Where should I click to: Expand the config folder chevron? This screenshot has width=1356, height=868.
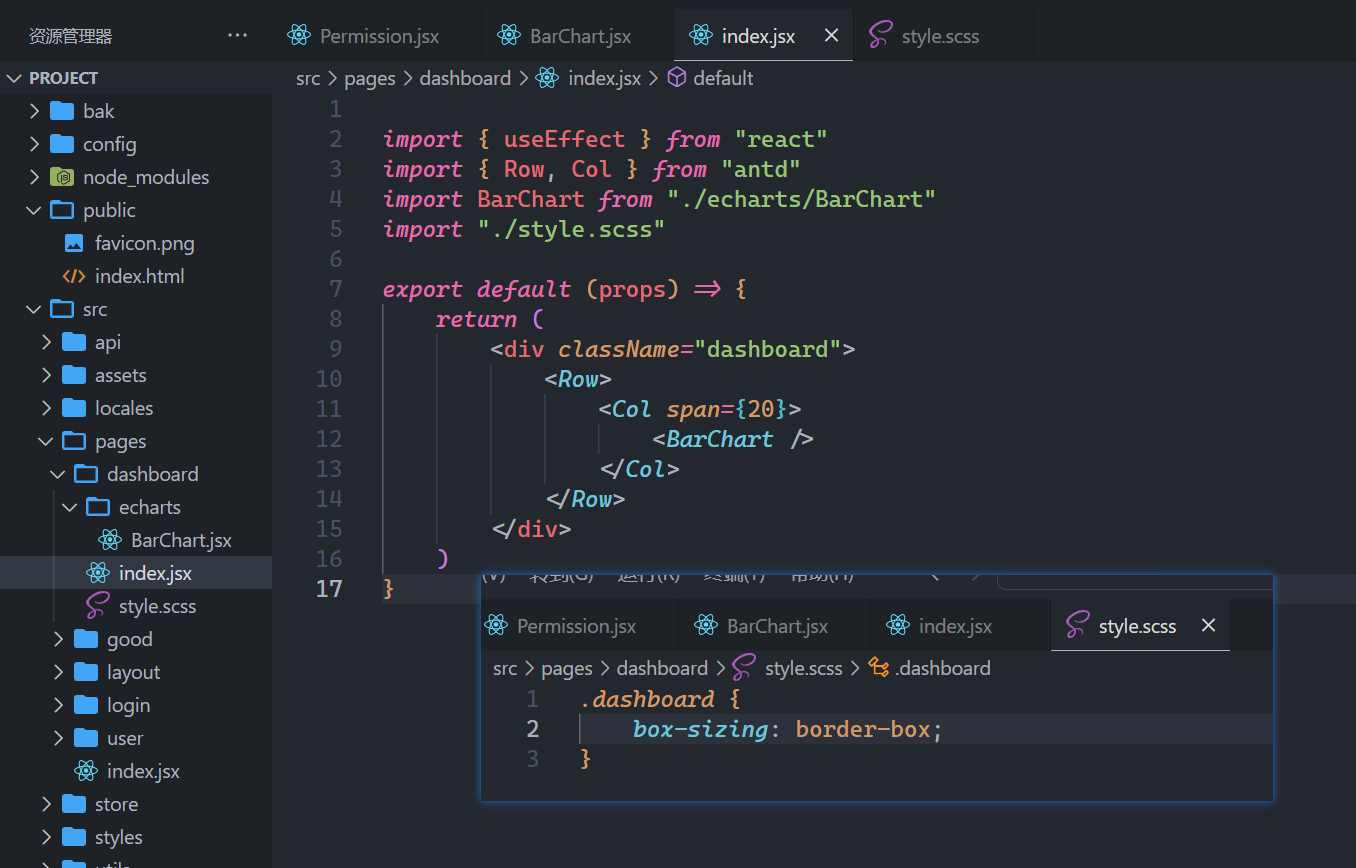(x=34, y=144)
